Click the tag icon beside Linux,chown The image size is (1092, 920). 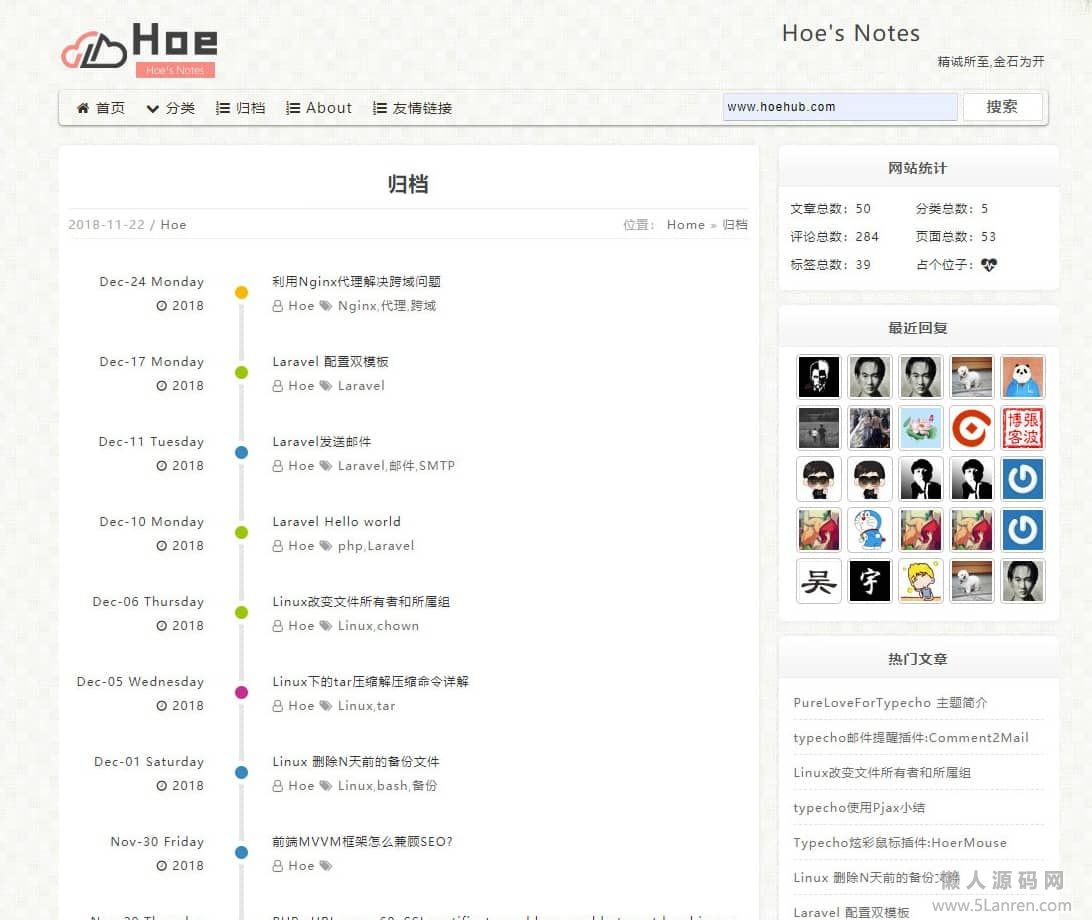tap(325, 625)
